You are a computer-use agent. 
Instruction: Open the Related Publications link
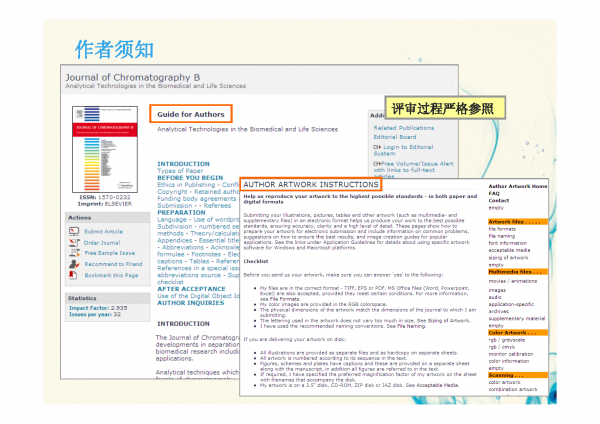pos(404,128)
